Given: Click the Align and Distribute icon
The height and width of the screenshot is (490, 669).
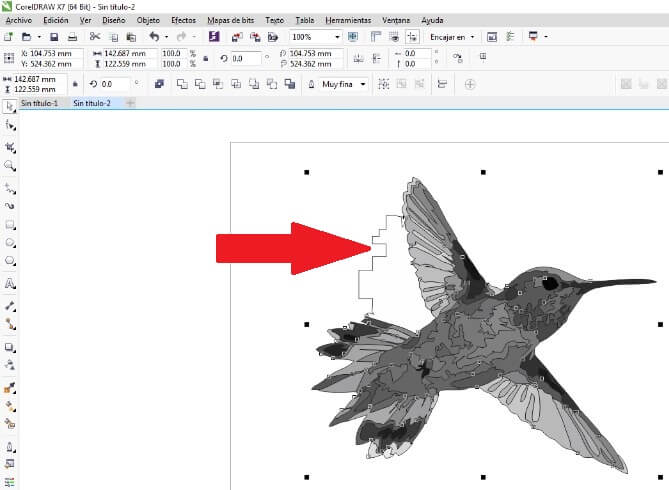Looking at the screenshot, I should click(x=442, y=84).
